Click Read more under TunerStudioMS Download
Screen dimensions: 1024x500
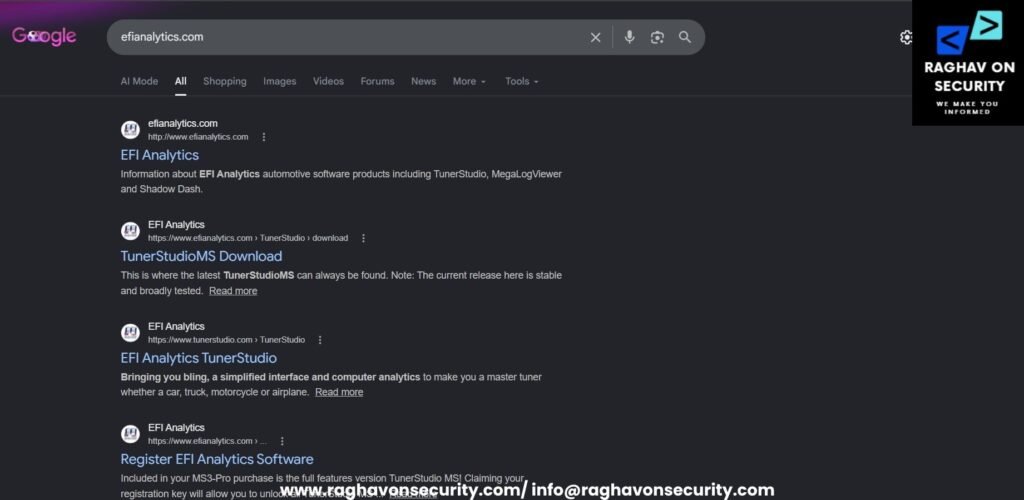click(x=233, y=291)
